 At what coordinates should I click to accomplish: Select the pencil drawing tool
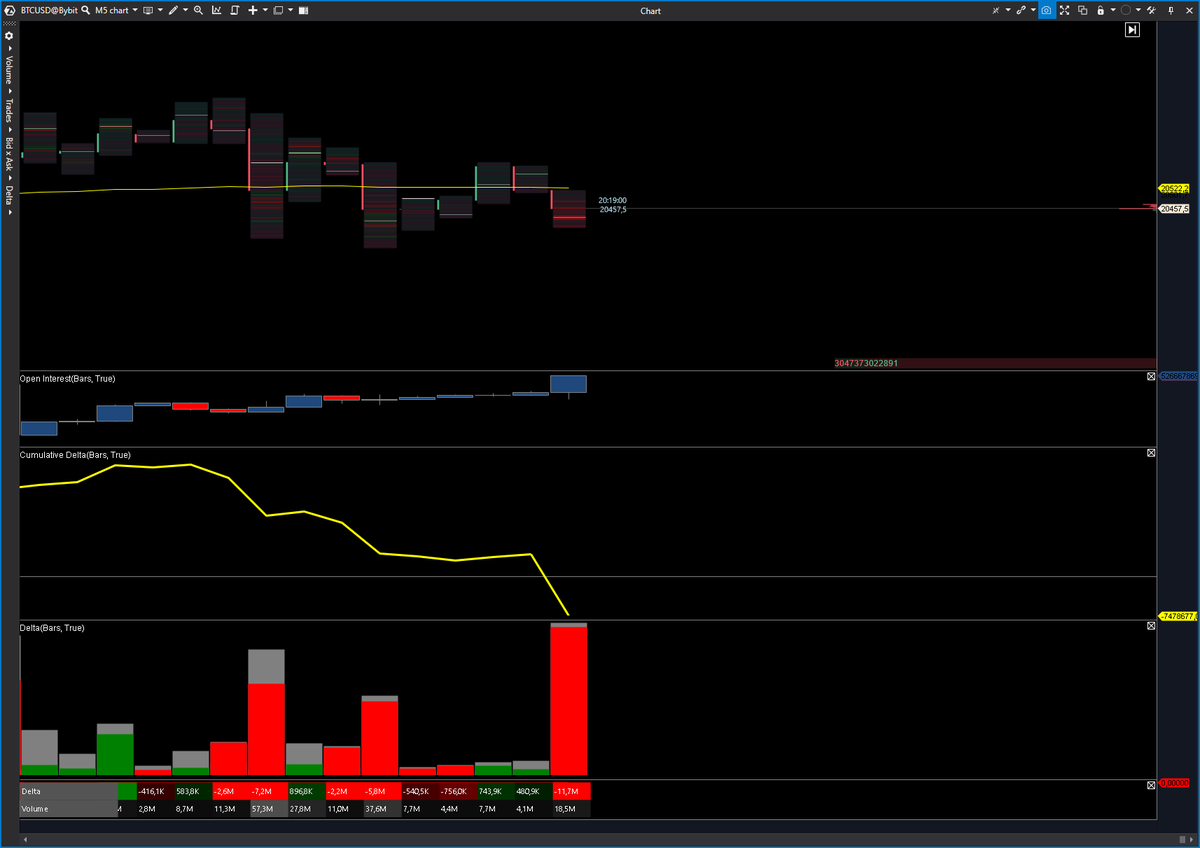pyautogui.click(x=173, y=10)
